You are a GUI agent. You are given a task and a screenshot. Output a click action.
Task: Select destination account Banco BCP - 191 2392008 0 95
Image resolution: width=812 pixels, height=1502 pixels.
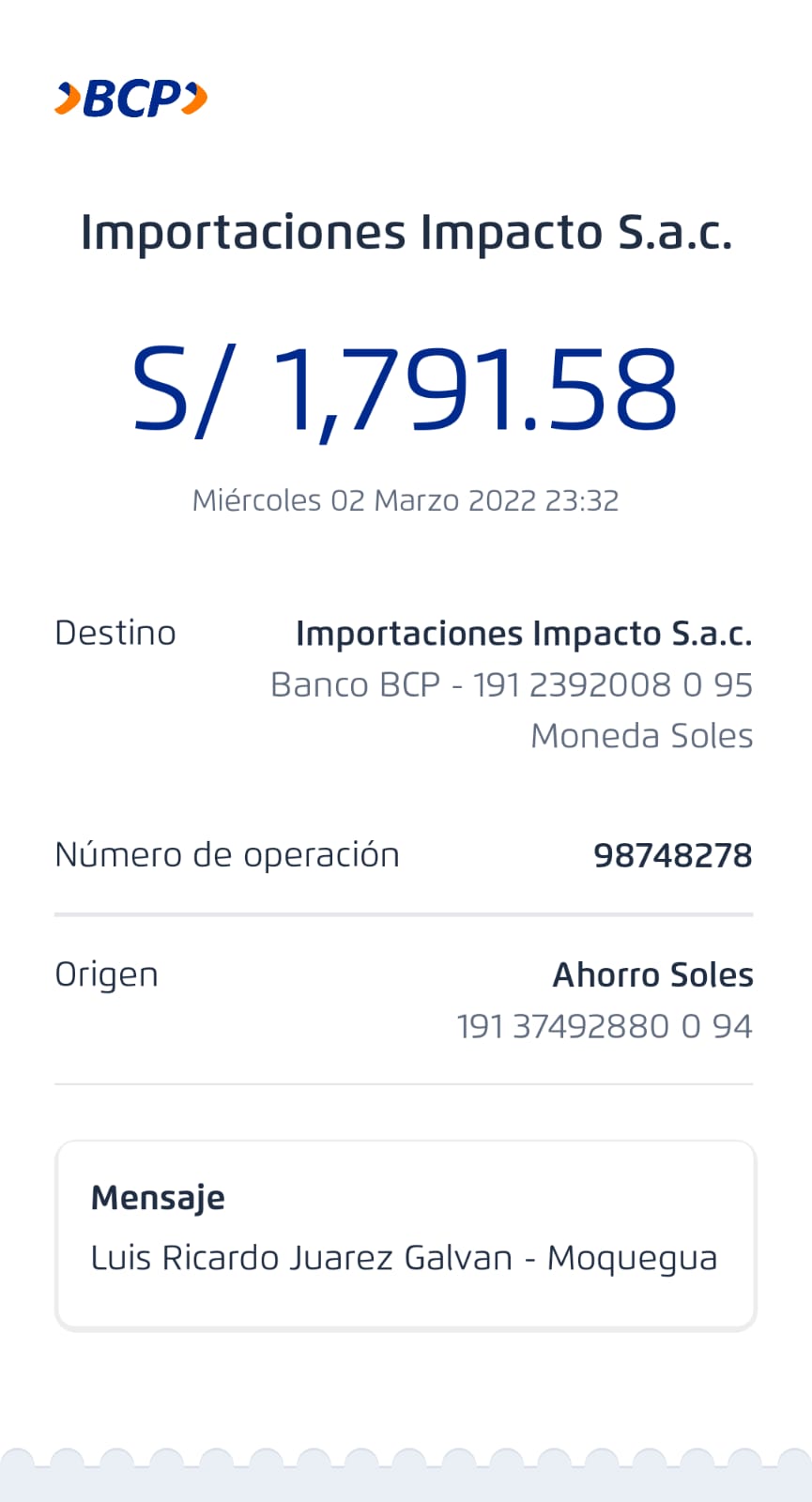tap(512, 685)
